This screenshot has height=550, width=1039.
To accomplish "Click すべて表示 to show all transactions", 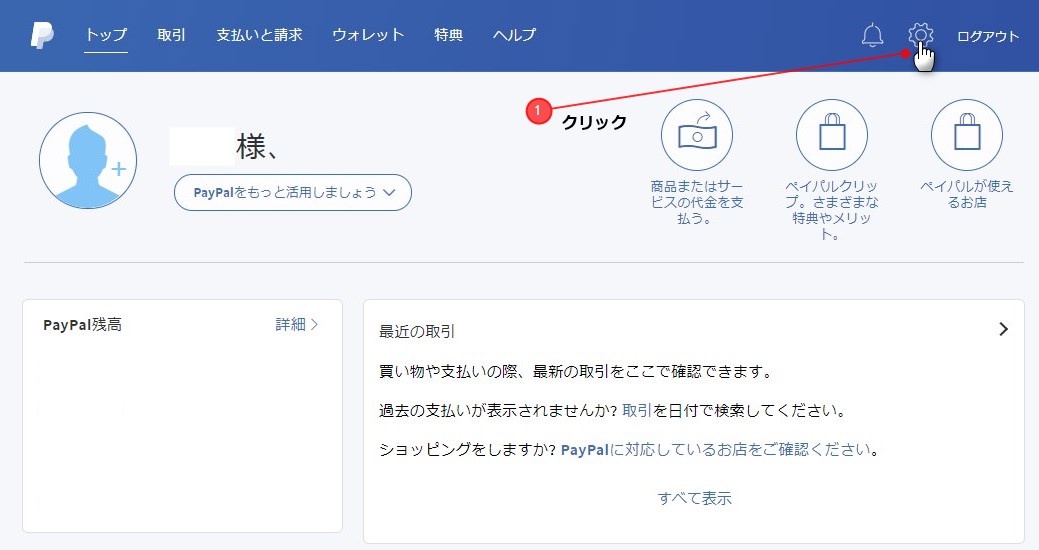I will [694, 498].
